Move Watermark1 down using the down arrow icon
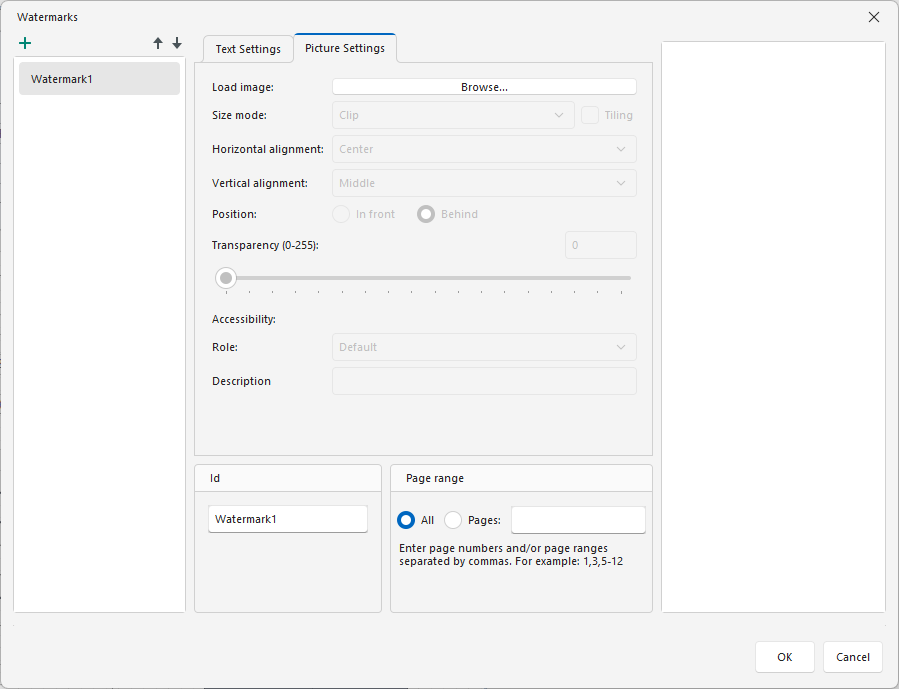 tap(177, 43)
